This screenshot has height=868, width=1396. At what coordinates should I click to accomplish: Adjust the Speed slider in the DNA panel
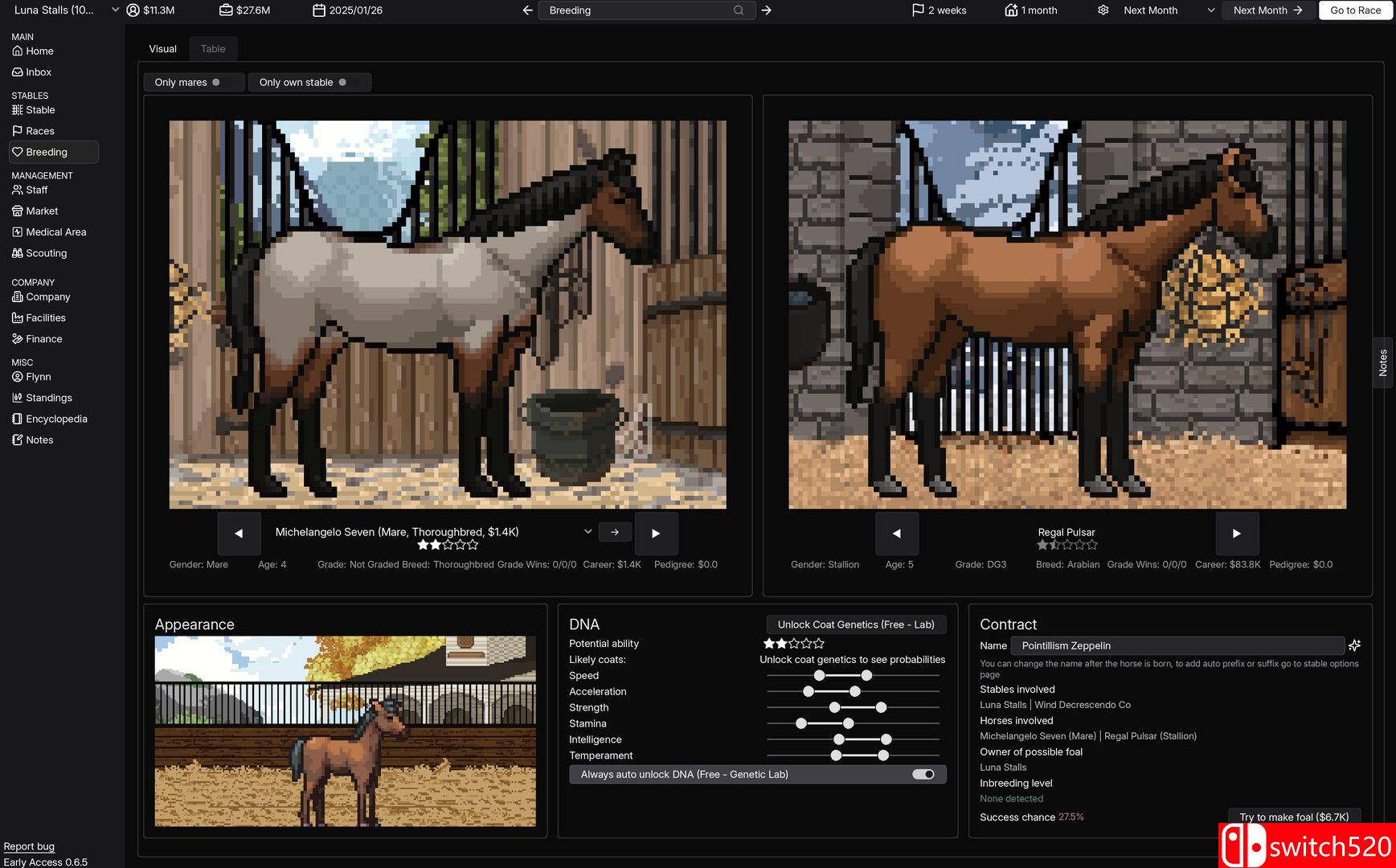point(817,676)
